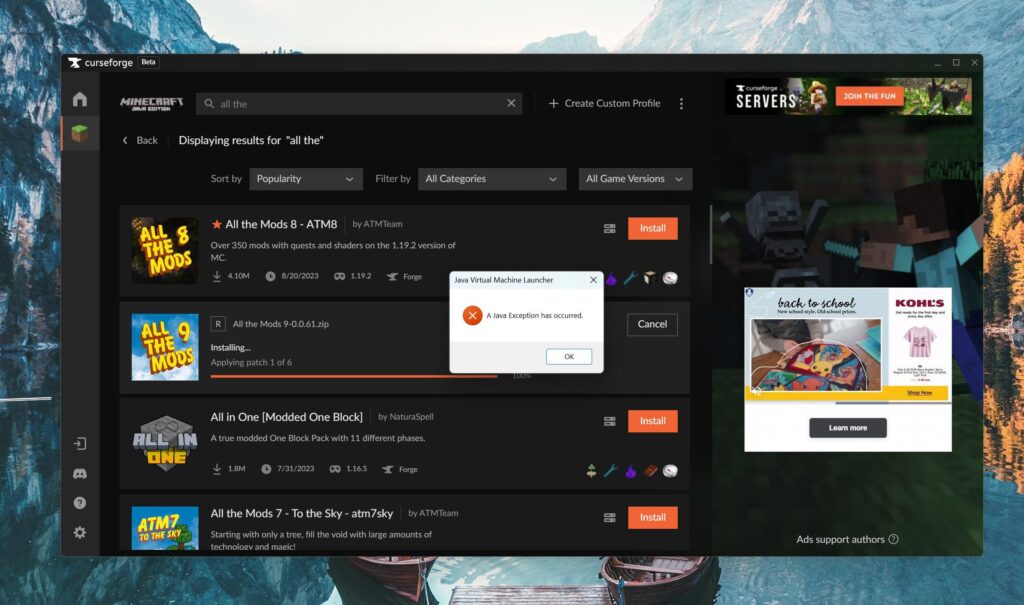
Task: Click the round stone category icon on ATM8
Action: (x=670, y=278)
